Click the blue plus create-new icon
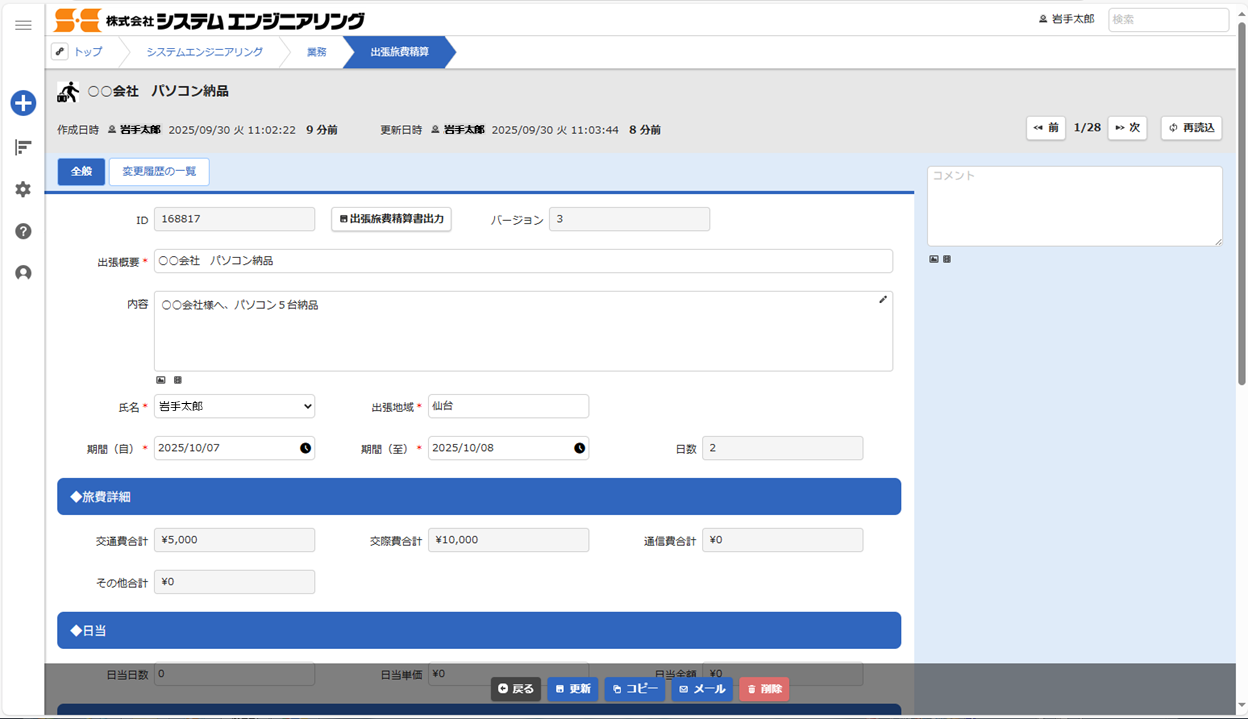This screenshot has height=719, width=1254. pyautogui.click(x=23, y=102)
